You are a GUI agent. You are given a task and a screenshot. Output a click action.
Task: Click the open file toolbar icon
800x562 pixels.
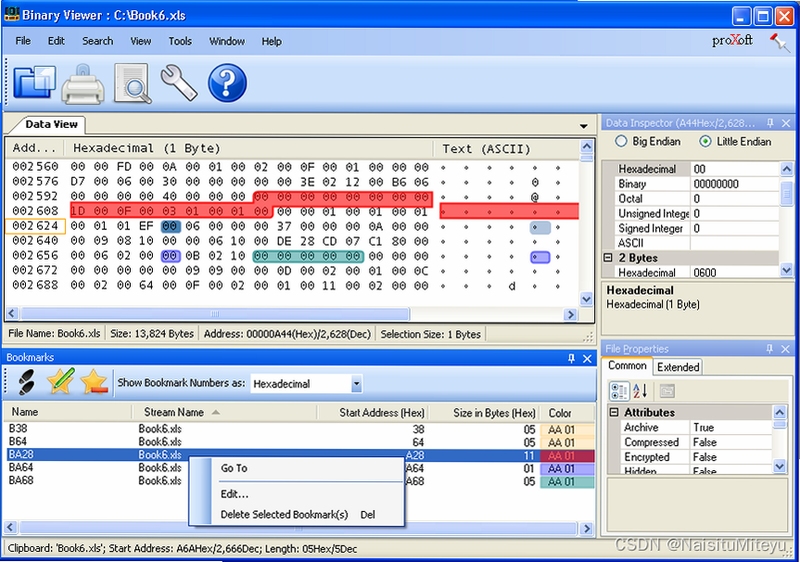tap(34, 82)
